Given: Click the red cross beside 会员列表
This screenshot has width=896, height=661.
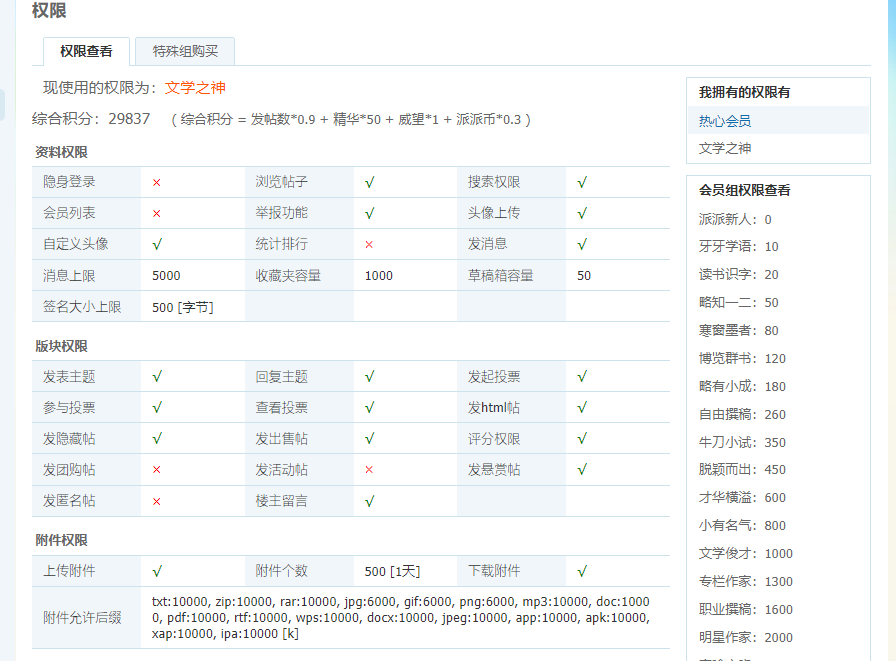Looking at the screenshot, I should pos(157,213).
